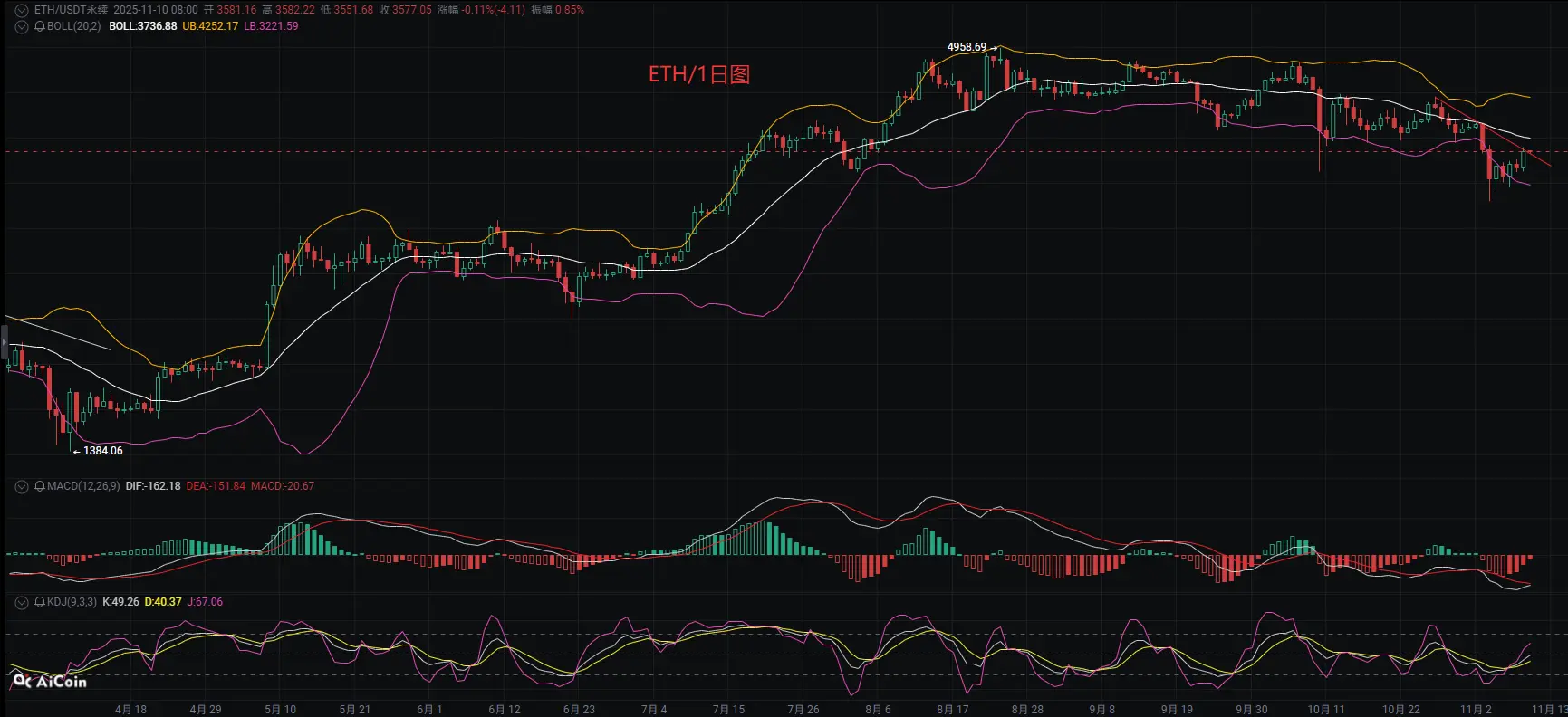This screenshot has width=1568, height=717.
Task: Select the ETH/USDT perpetual pair name
Action: coord(71,10)
